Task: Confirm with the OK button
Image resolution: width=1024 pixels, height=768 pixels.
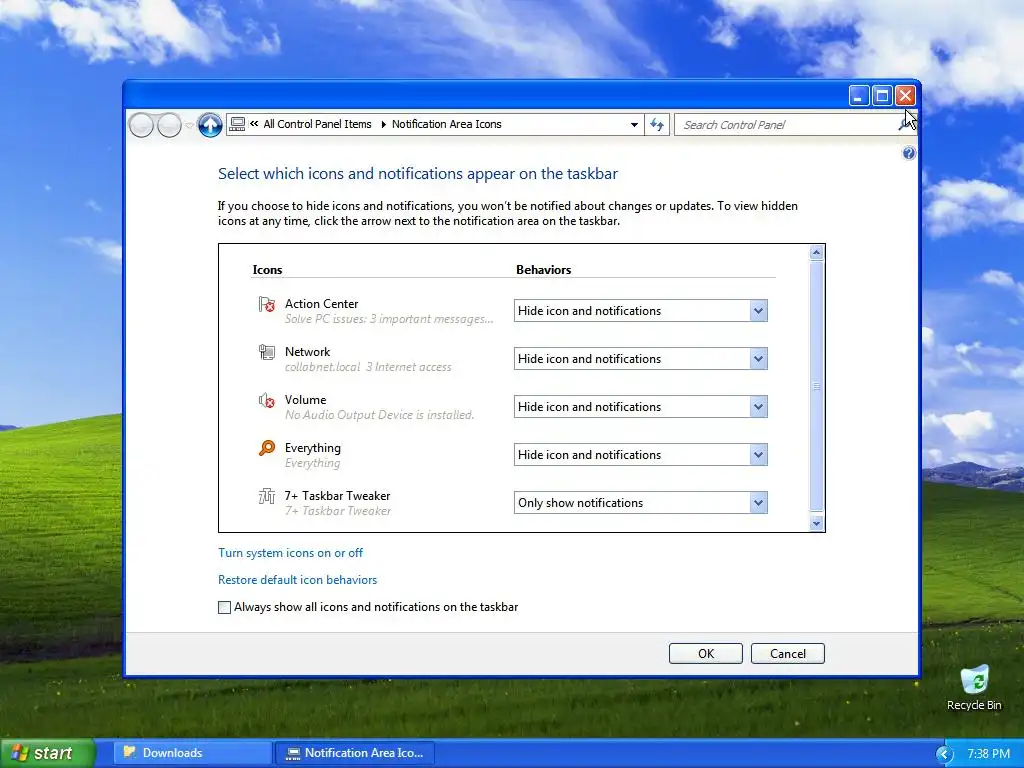Action: tap(705, 654)
